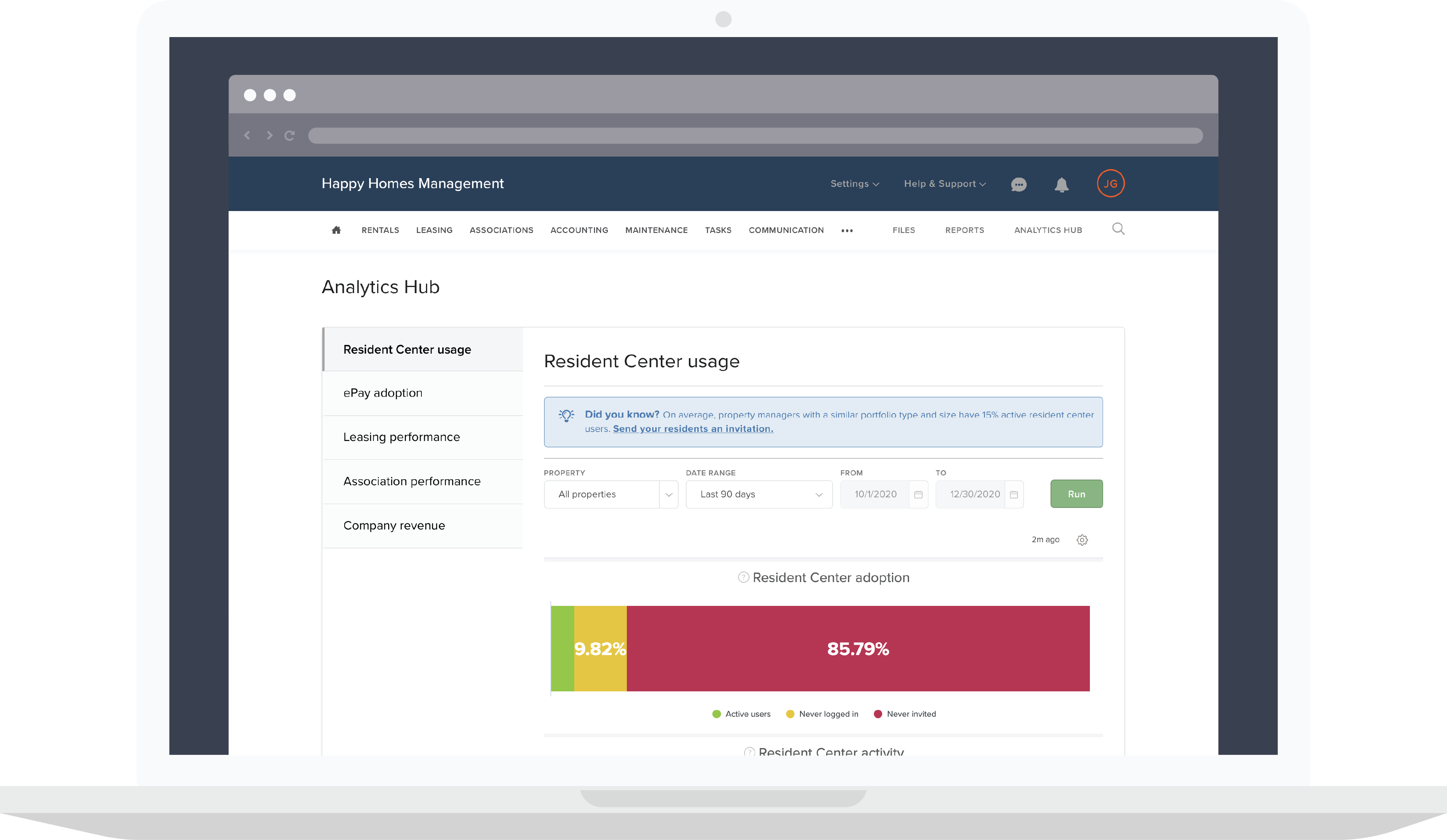Click the browser back arrow
This screenshot has width=1447, height=840.
tap(247, 135)
